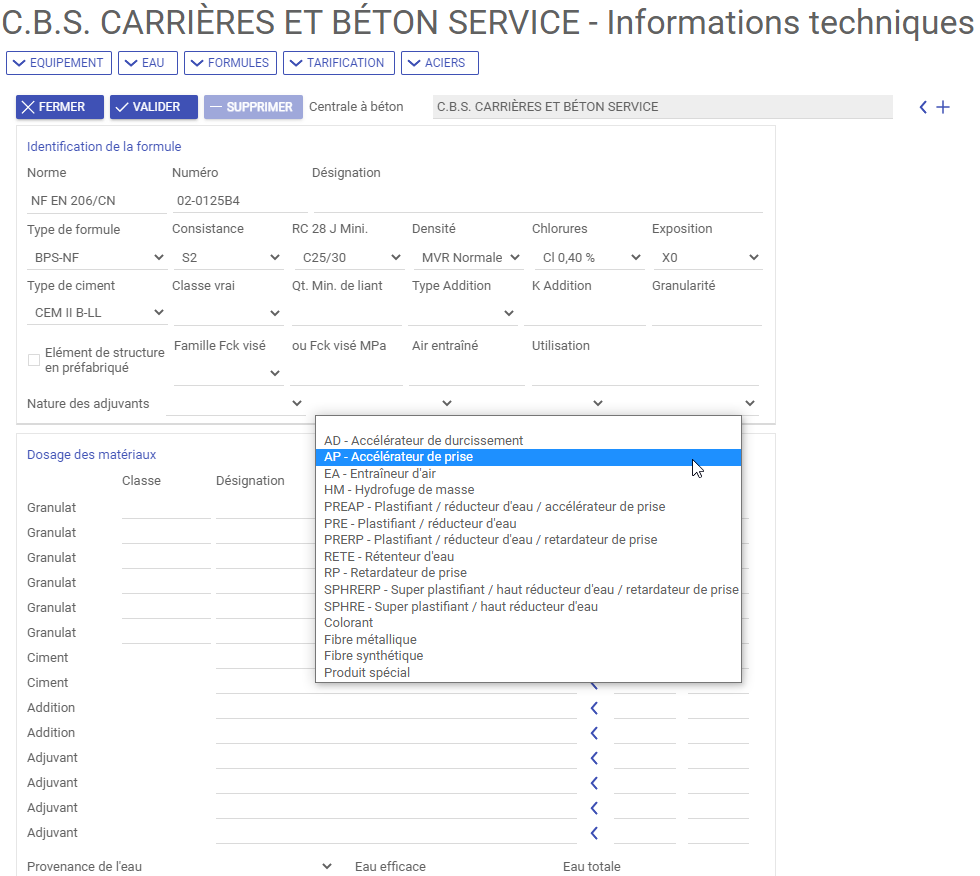Open the Classe vrai dropdown

[228, 312]
